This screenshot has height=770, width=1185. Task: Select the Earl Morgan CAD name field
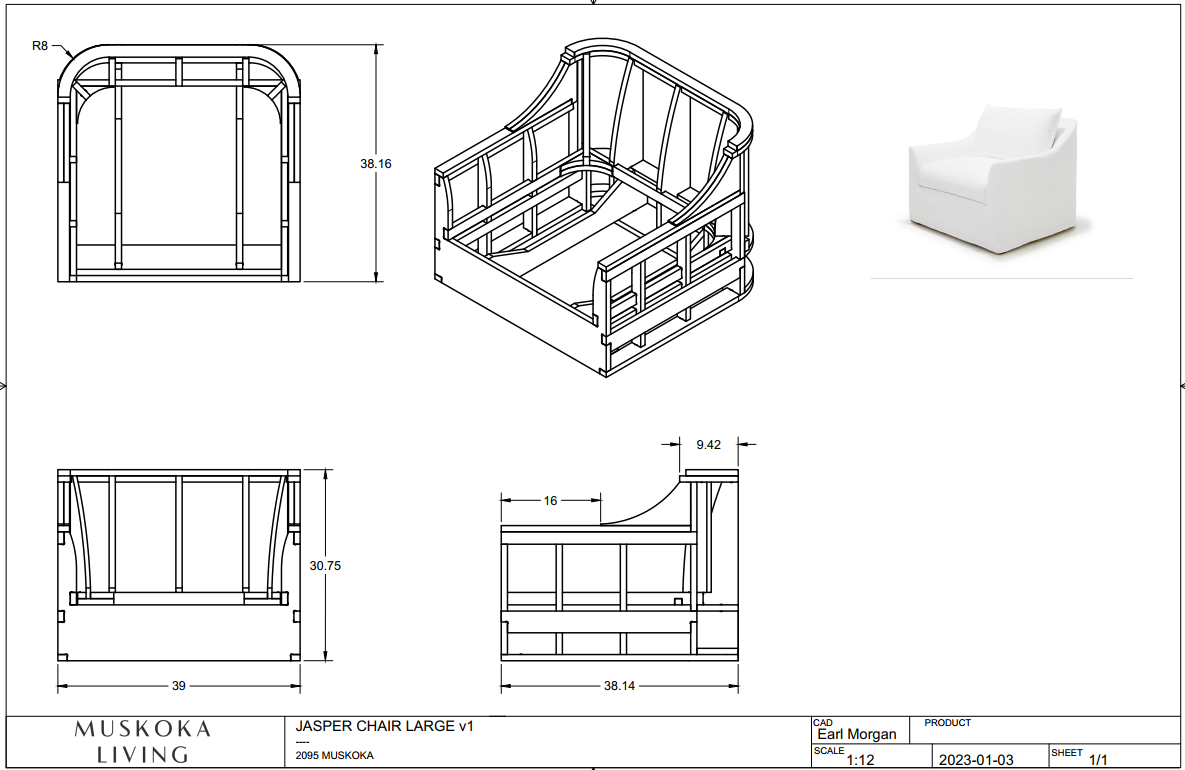click(x=857, y=735)
